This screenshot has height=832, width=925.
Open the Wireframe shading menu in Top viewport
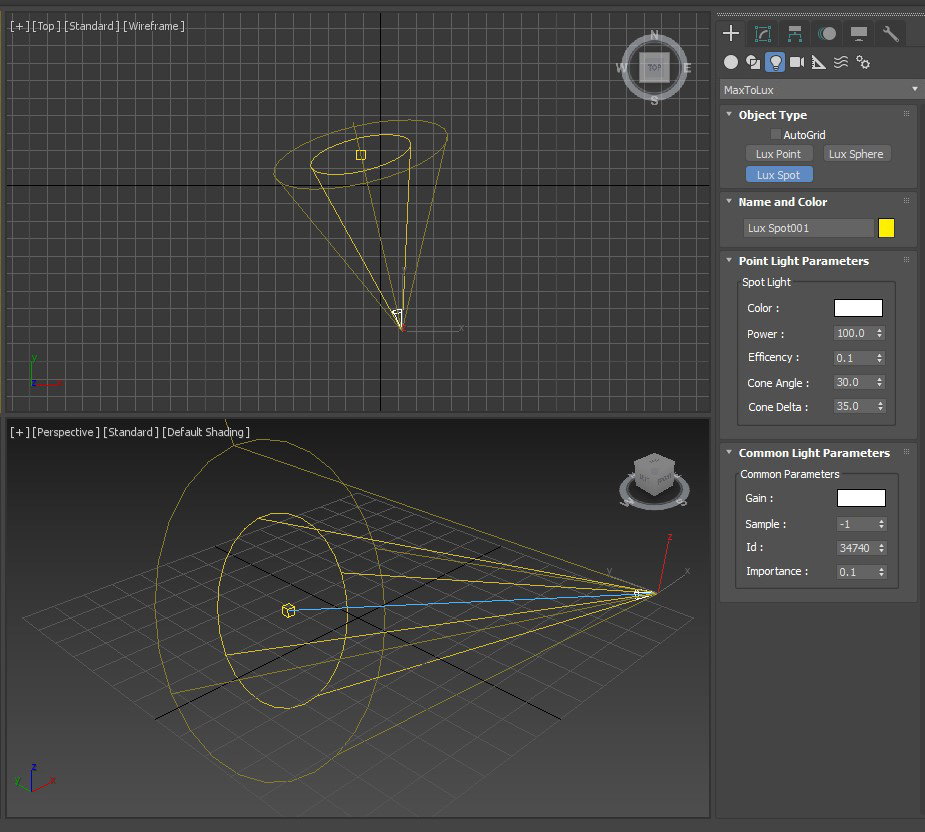pos(154,26)
